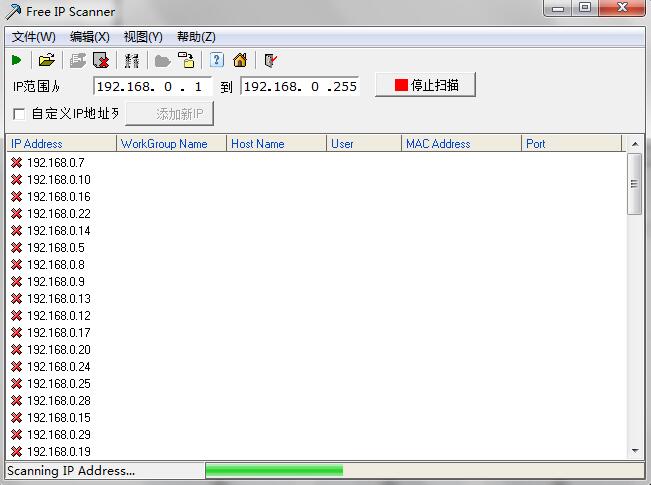Click the scroll down arrow of list

634,452
